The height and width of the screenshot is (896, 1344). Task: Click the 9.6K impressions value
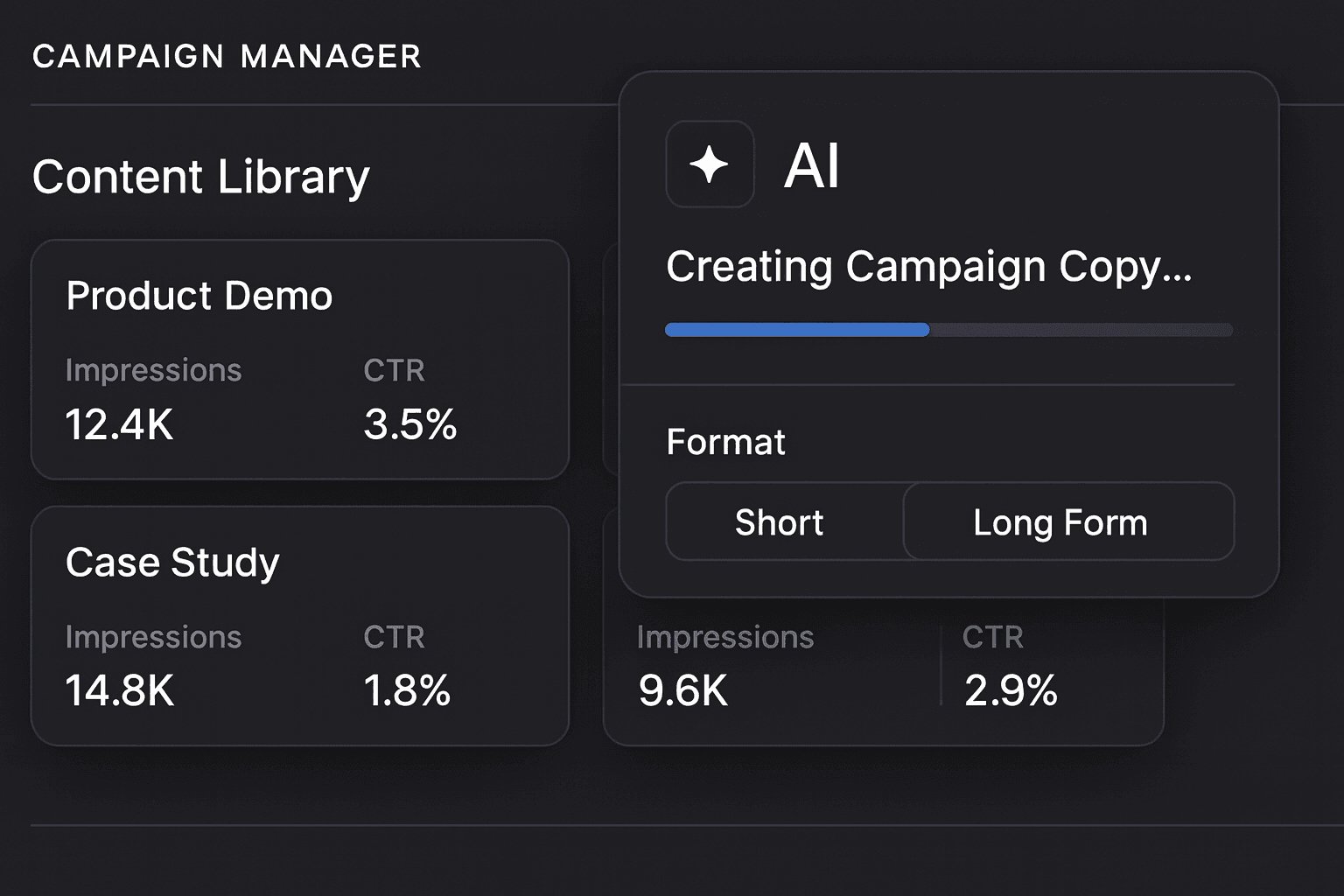coord(683,691)
